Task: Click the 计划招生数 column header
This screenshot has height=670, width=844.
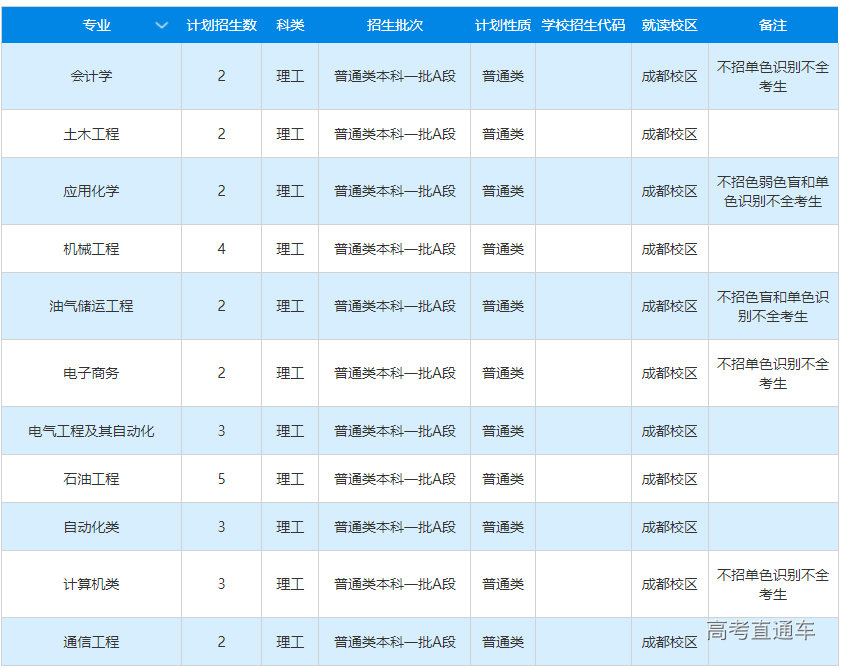Action: click(x=221, y=25)
